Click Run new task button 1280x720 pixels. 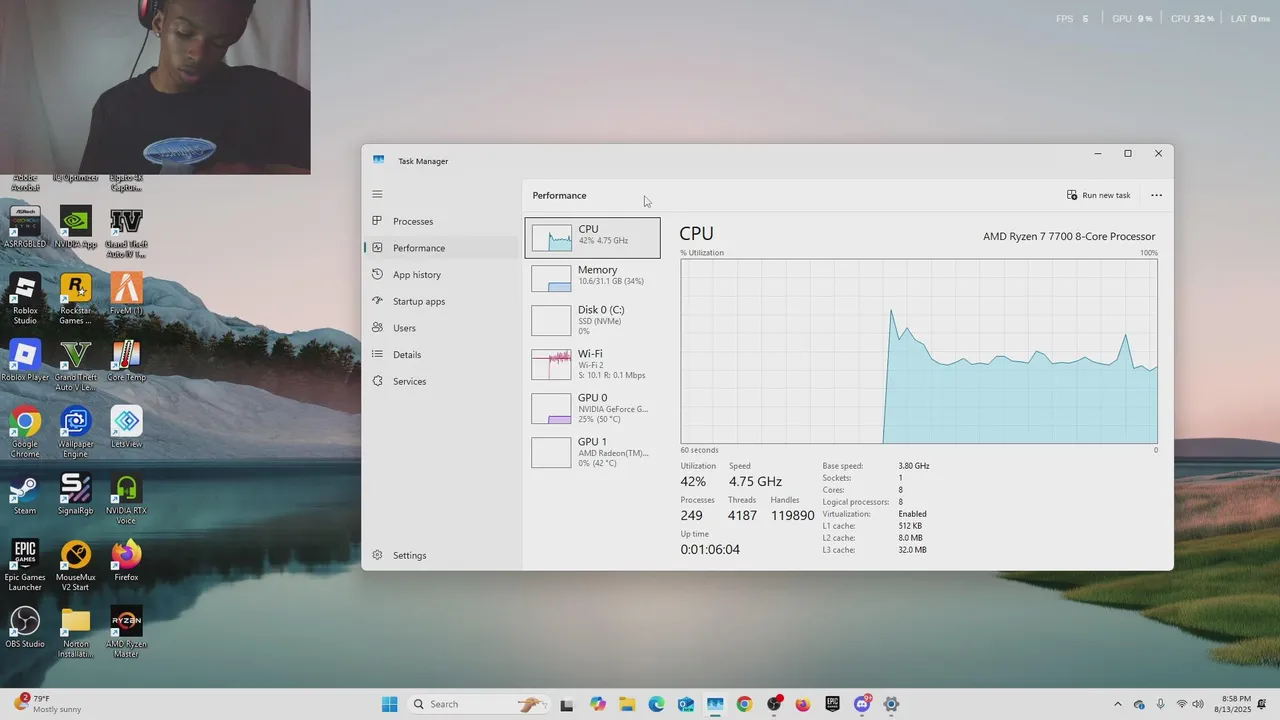1099,195
